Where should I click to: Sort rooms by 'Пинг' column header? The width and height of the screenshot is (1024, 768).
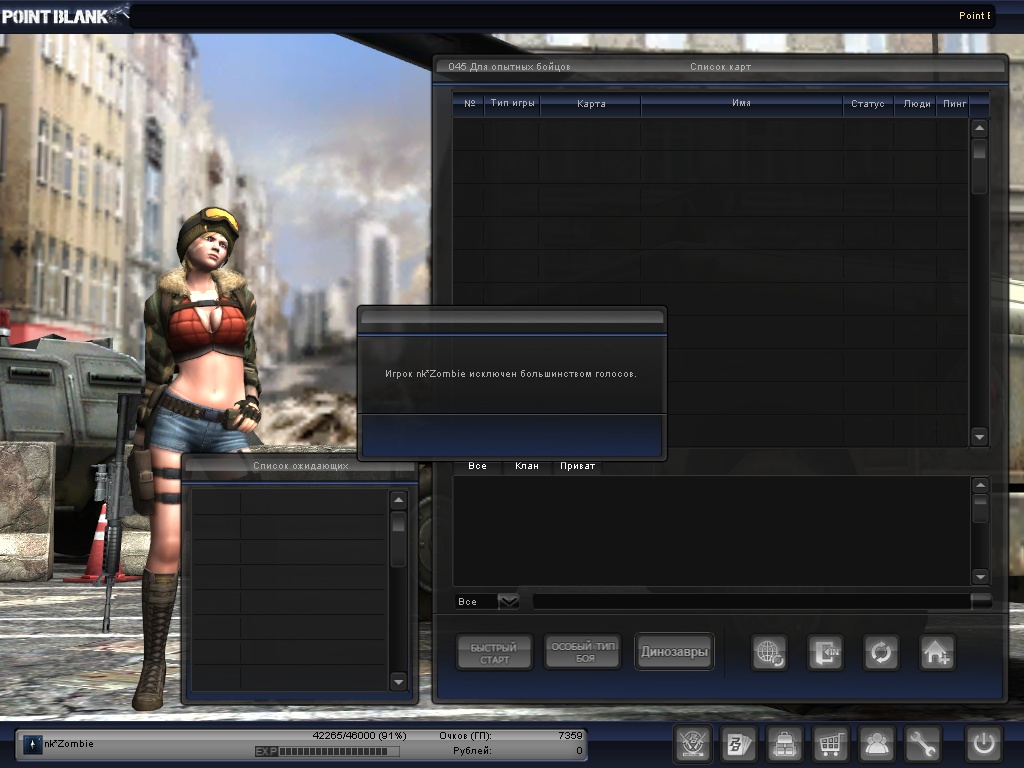tap(954, 104)
